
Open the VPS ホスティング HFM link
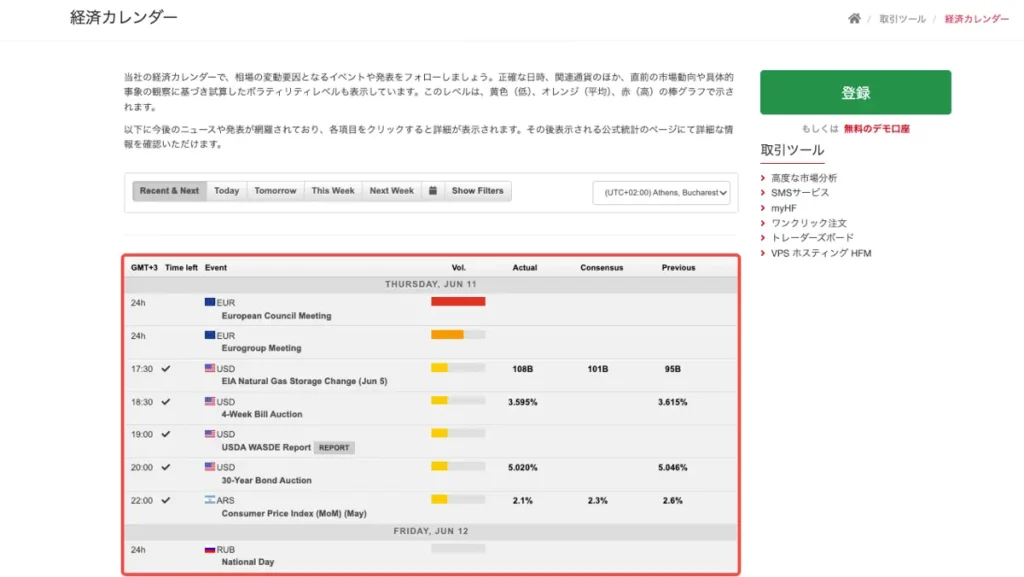point(821,253)
